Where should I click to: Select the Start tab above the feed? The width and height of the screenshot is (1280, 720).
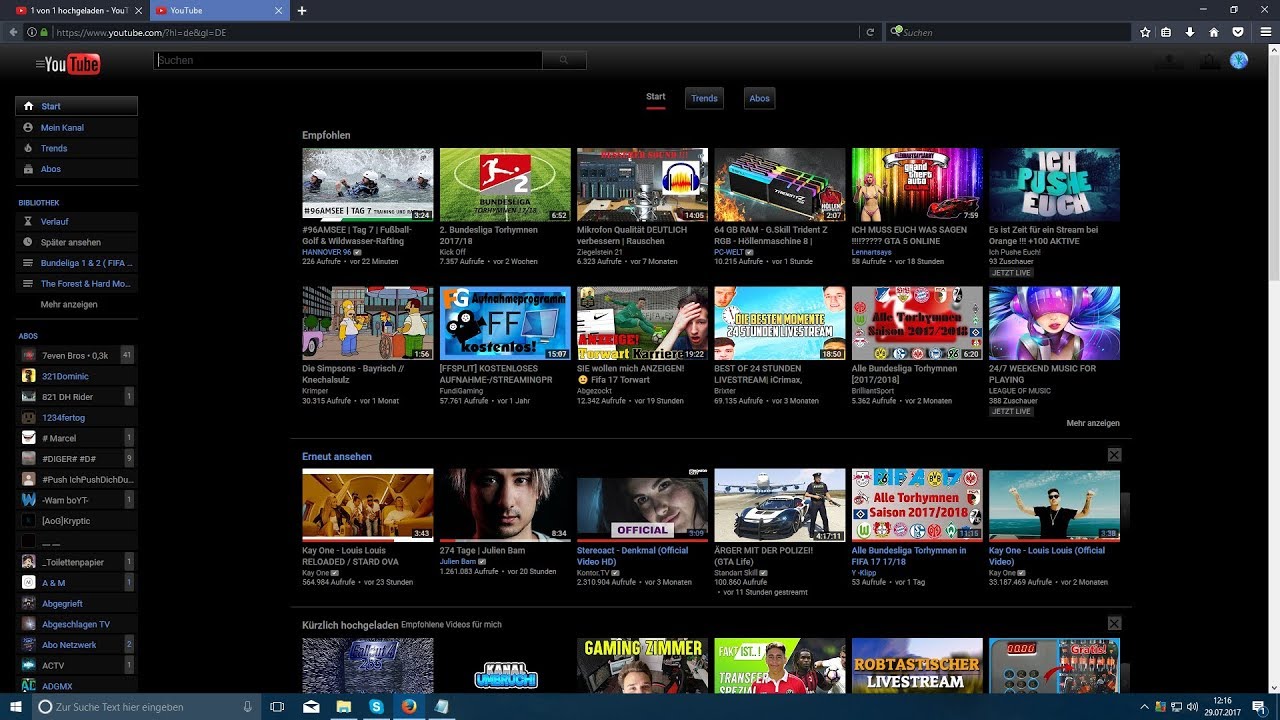(x=655, y=98)
